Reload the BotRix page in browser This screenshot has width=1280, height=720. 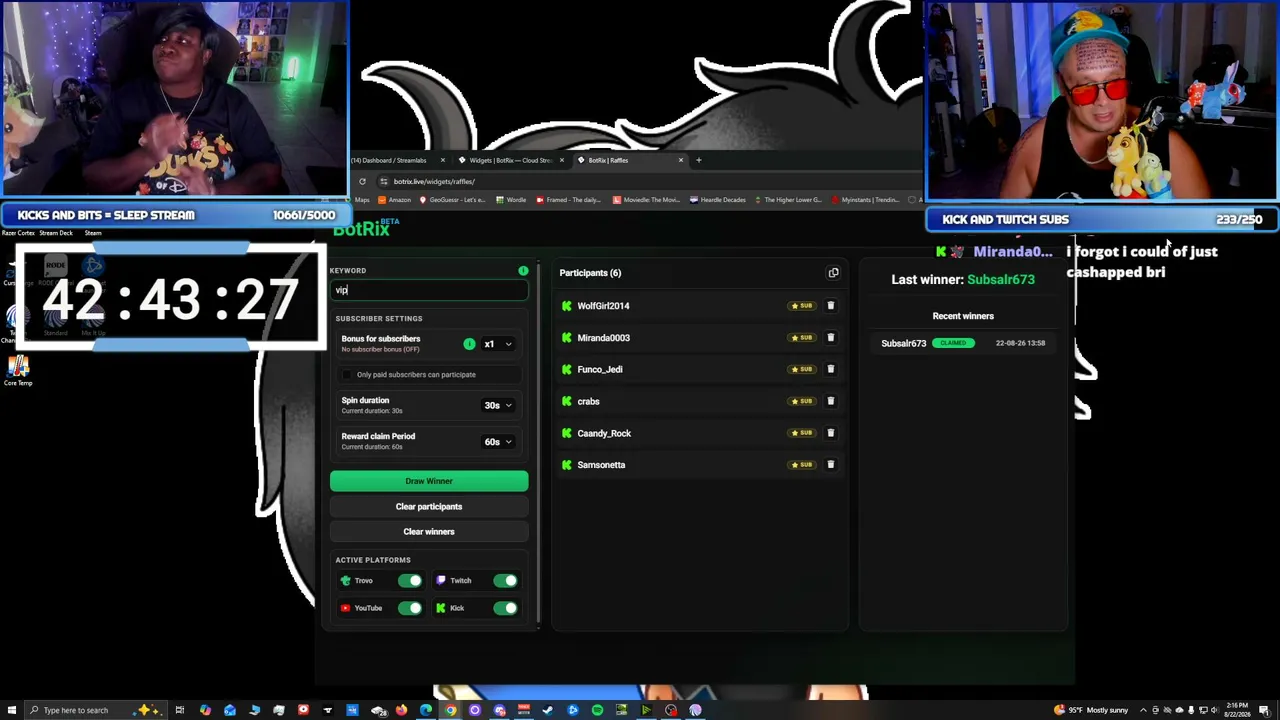coord(362,182)
